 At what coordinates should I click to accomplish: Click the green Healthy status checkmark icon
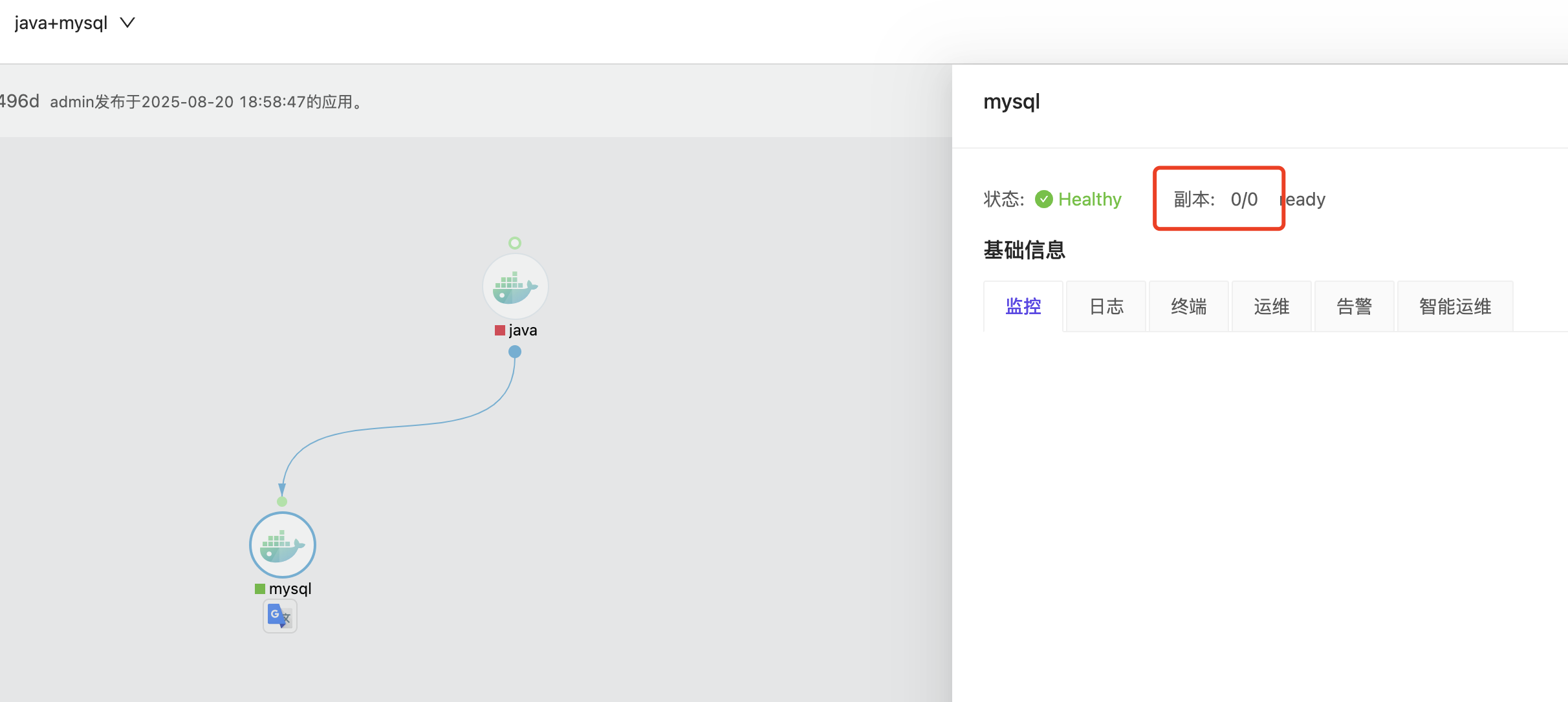pos(1043,199)
